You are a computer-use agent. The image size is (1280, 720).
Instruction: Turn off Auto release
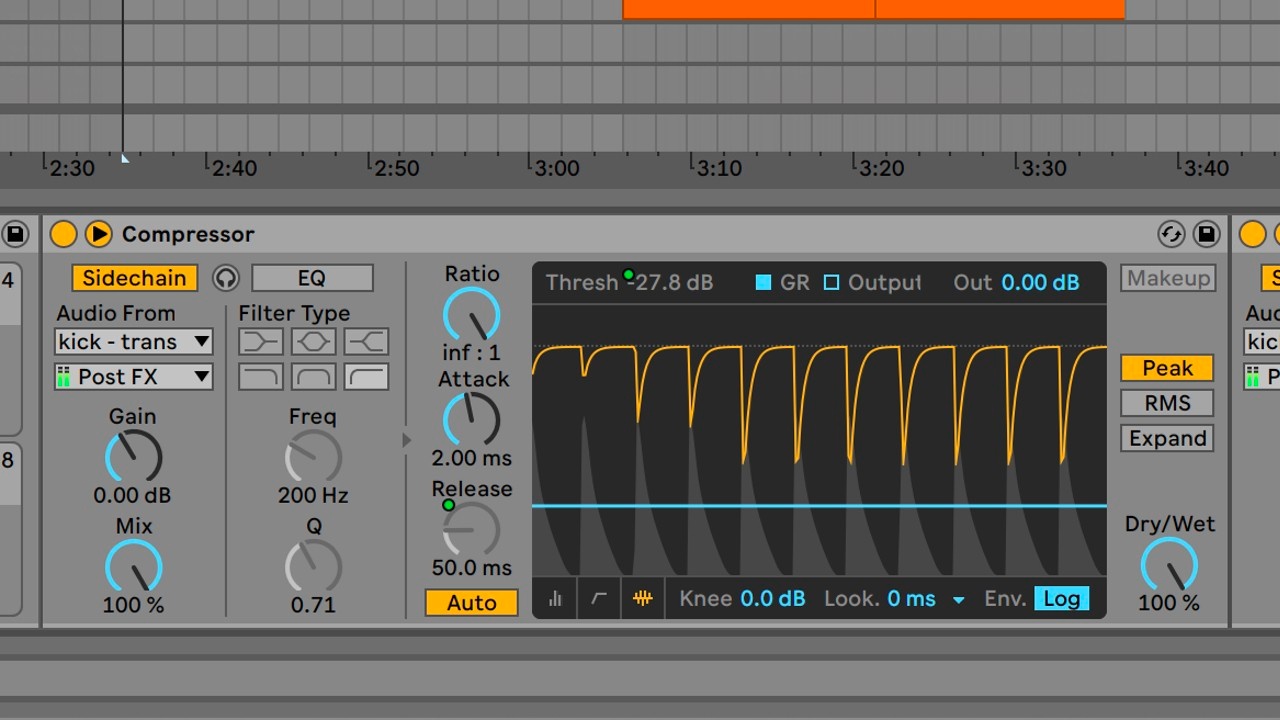tap(471, 603)
